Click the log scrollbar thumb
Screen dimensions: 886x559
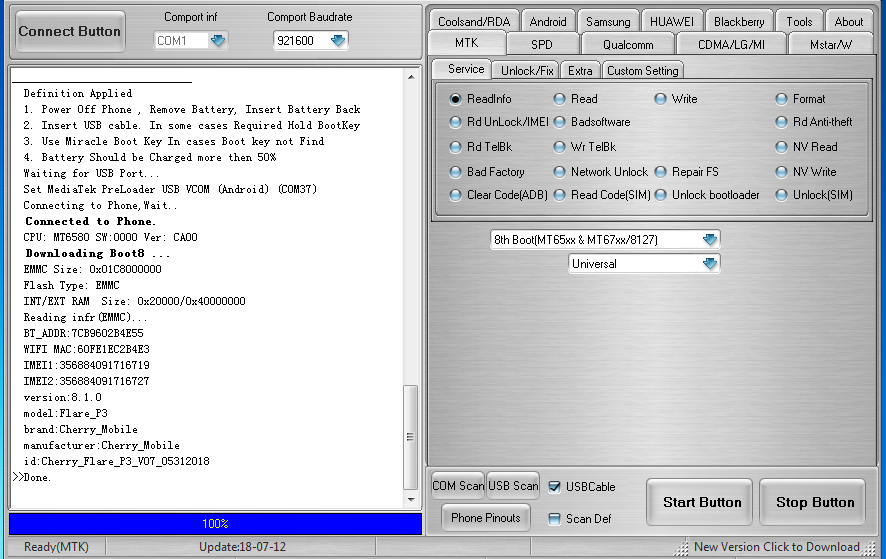411,437
